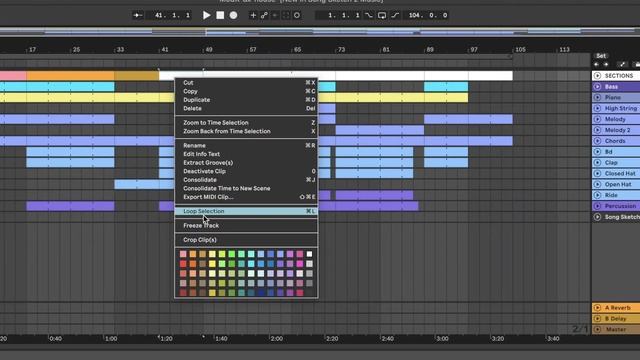Click the Percussion track play button
This screenshot has width=640, height=360.
[x=598, y=206]
